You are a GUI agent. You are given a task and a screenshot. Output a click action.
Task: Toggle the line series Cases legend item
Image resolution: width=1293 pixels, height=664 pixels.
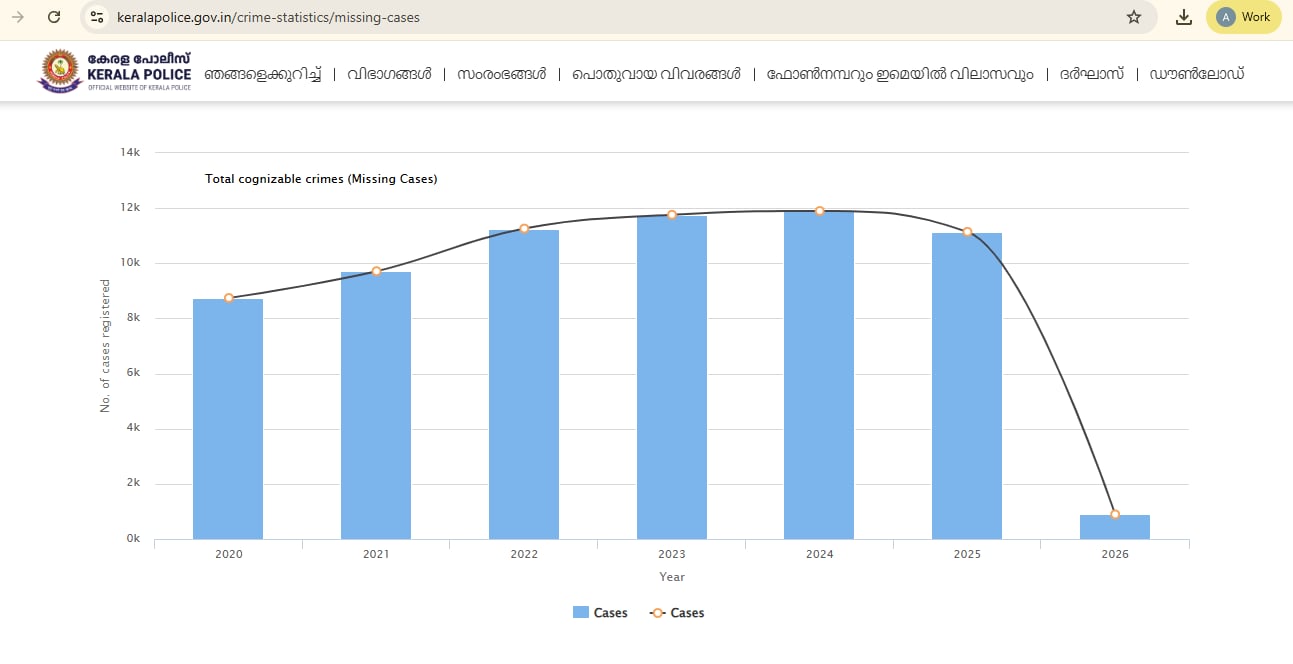677,613
